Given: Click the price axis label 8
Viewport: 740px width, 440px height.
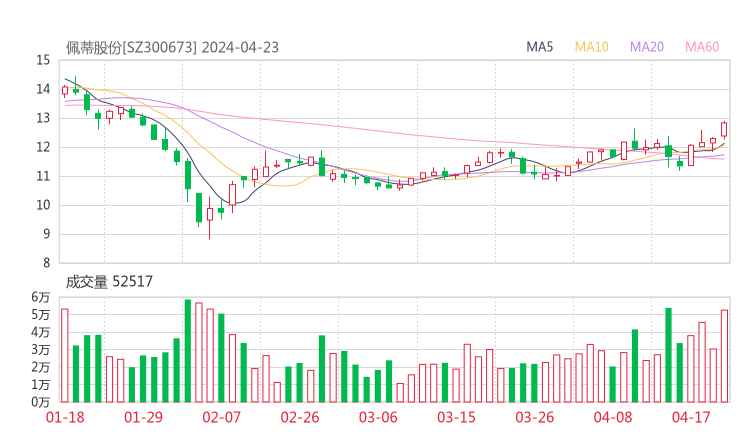Looking at the screenshot, I should click(x=46, y=263).
